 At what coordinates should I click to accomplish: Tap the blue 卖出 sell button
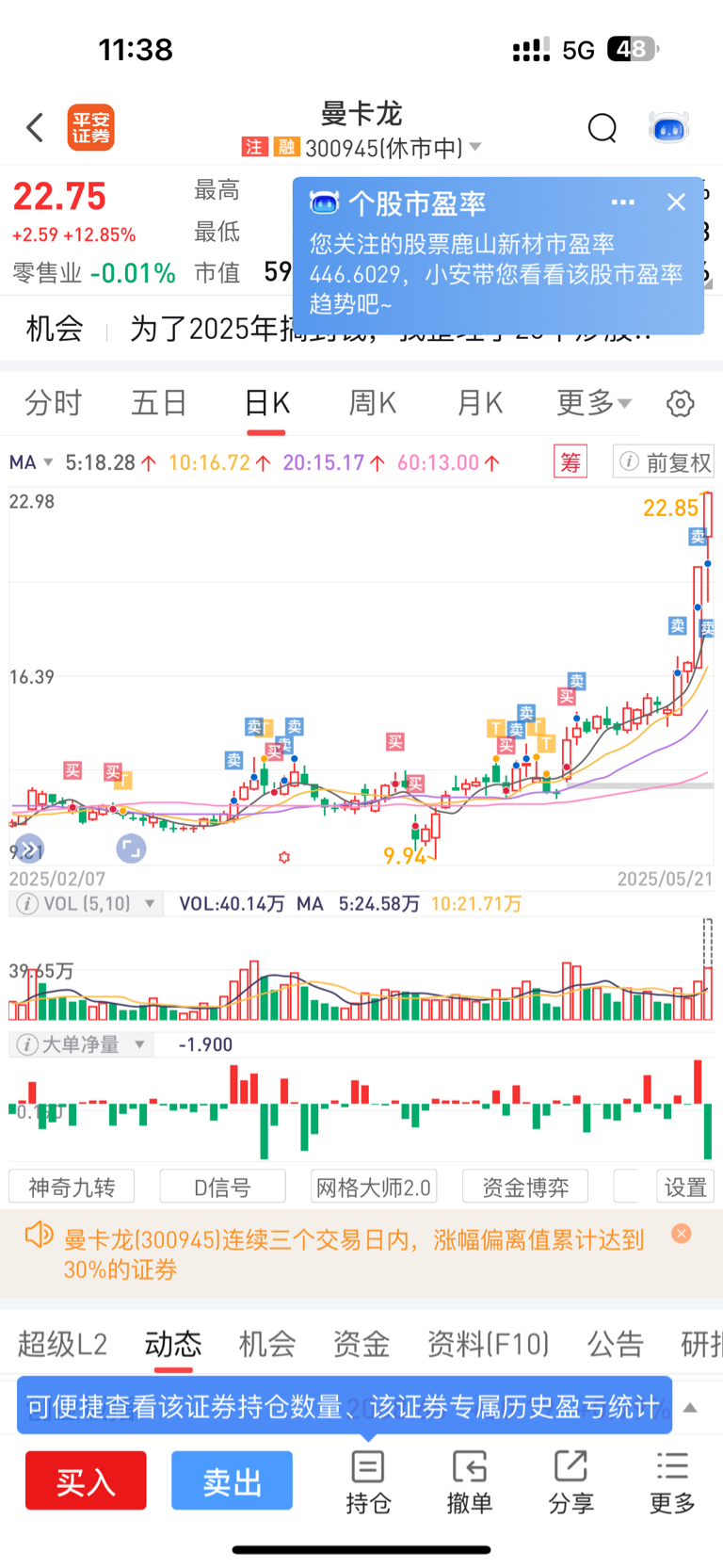pos(232,1481)
